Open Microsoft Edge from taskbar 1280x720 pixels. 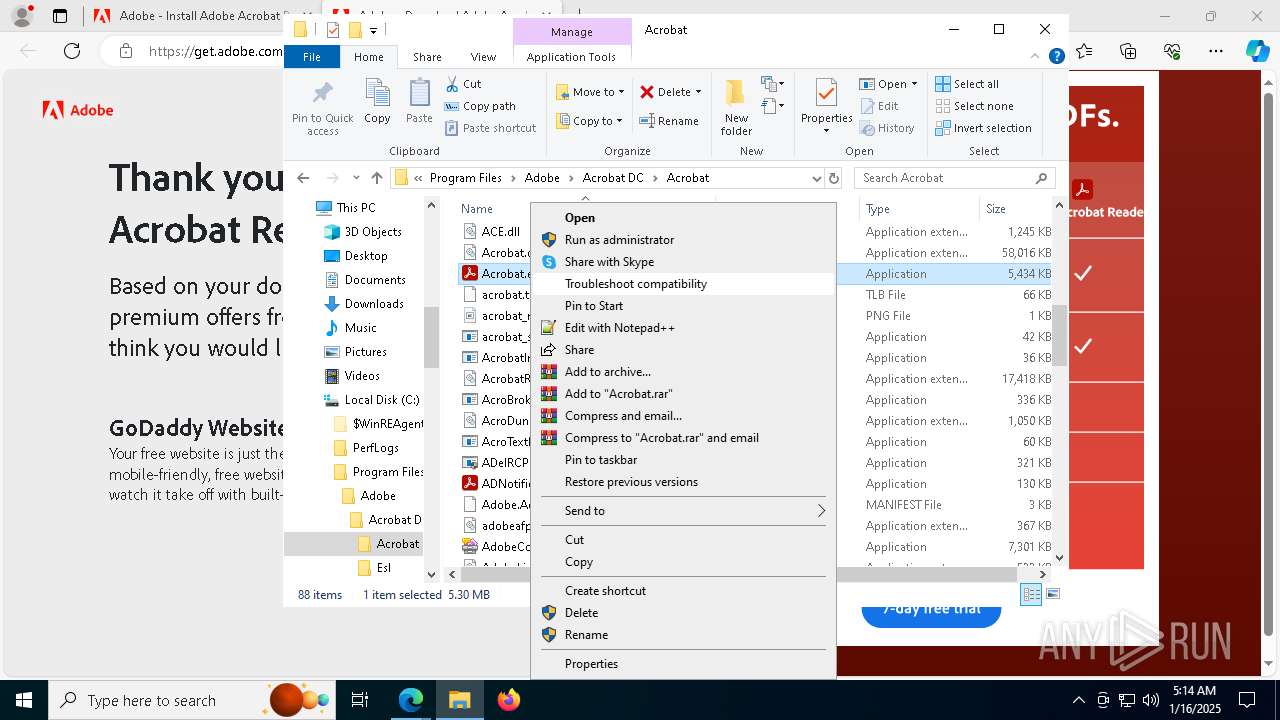click(411, 700)
